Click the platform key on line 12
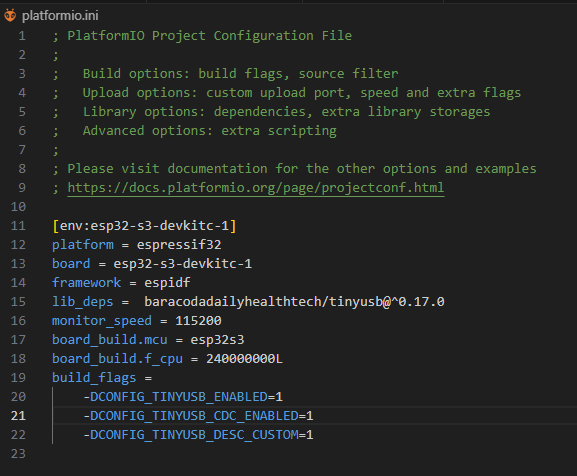This screenshot has height=476, width=577. click(x=83, y=245)
